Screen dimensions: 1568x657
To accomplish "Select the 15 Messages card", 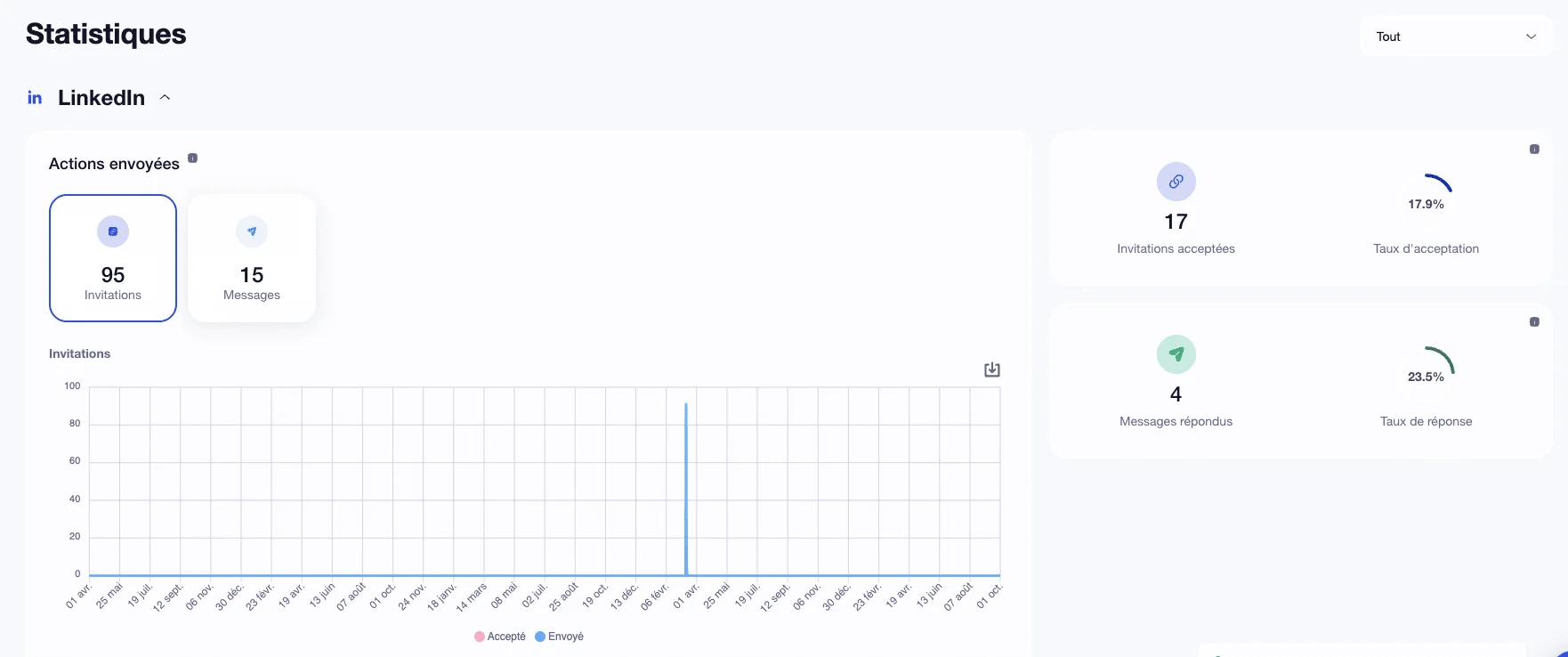I will 252,258.
